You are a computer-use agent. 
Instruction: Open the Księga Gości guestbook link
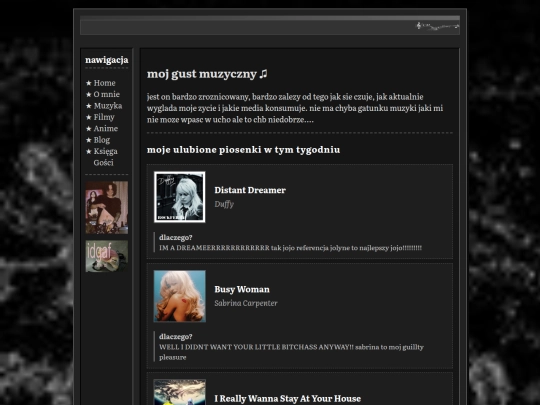[105, 157]
